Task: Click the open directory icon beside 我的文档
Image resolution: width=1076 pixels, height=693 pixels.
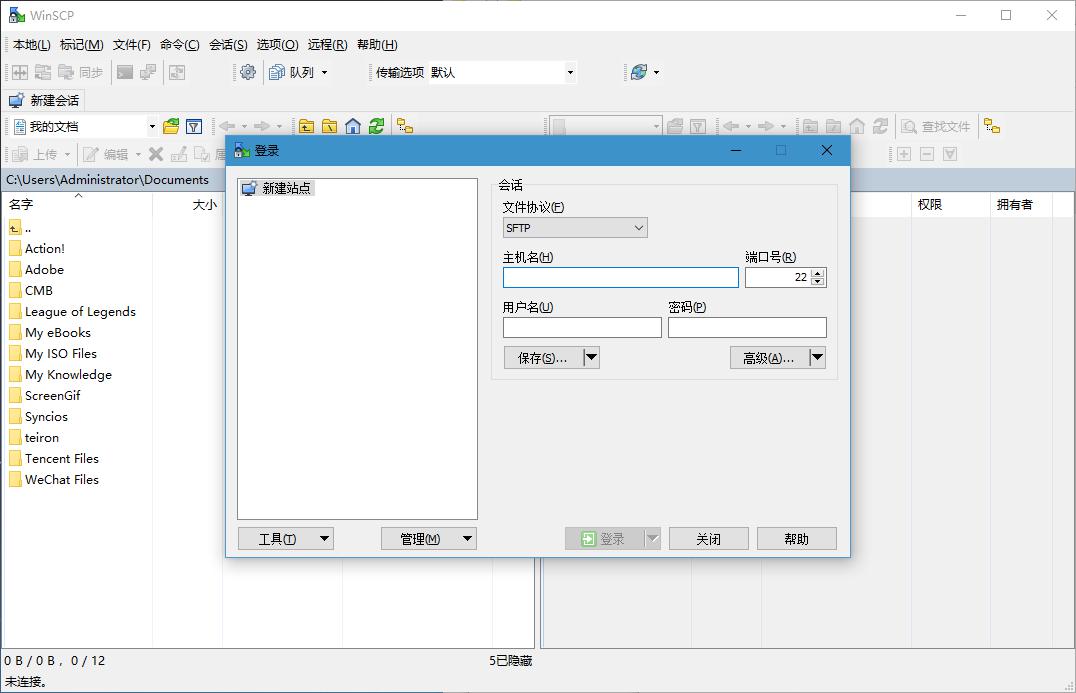Action: pyautogui.click(x=171, y=126)
